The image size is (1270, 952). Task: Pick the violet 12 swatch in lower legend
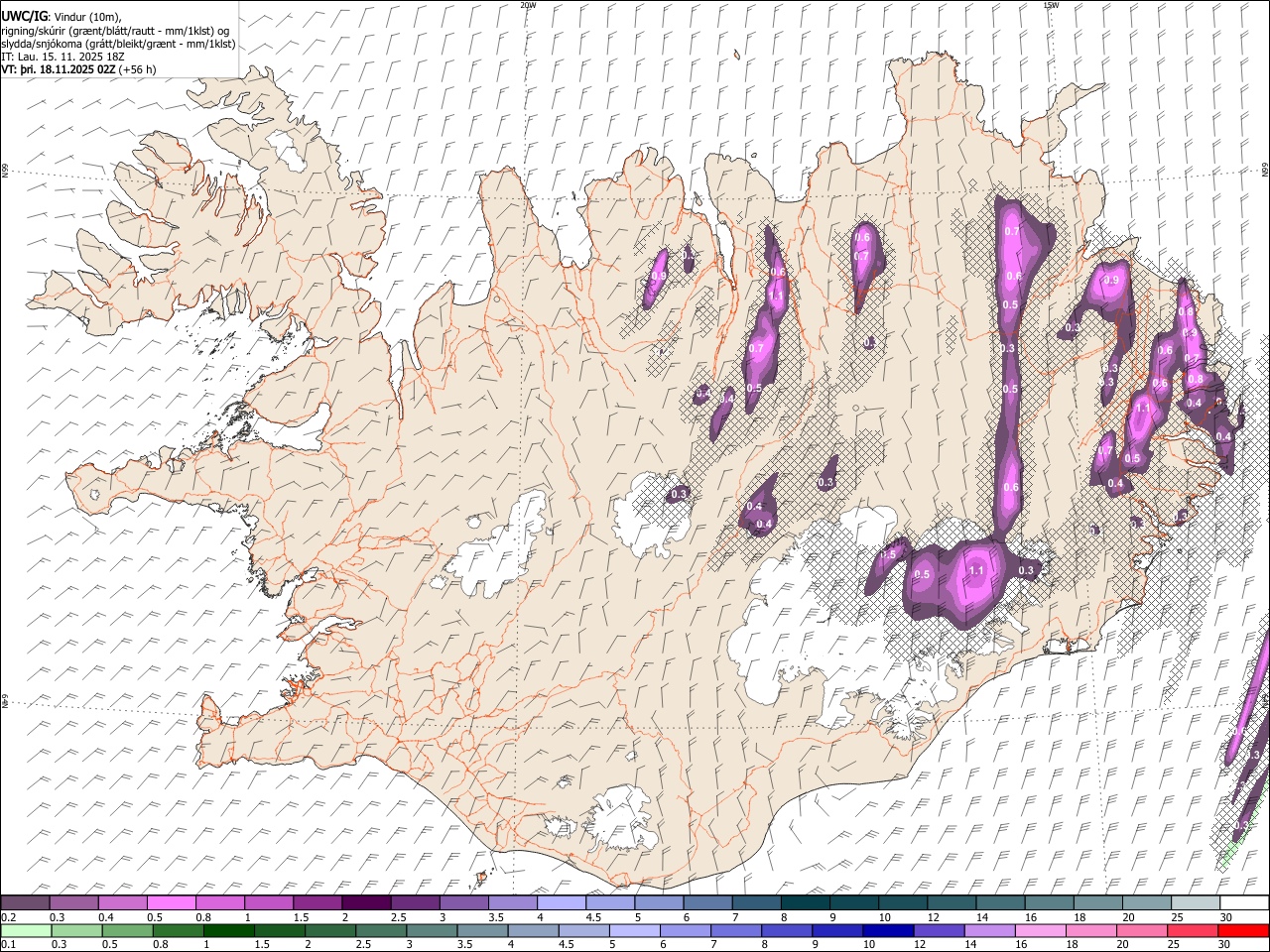pyautogui.click(x=938, y=930)
